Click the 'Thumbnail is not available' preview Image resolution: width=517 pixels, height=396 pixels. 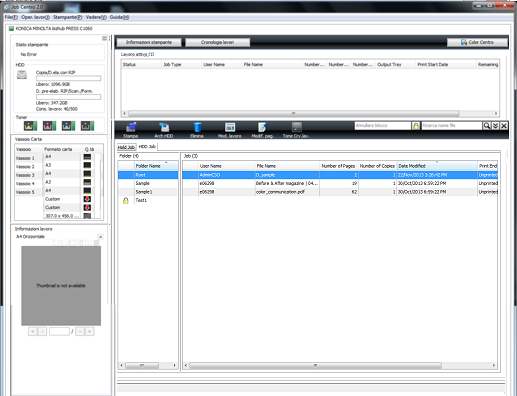pyautogui.click(x=61, y=286)
